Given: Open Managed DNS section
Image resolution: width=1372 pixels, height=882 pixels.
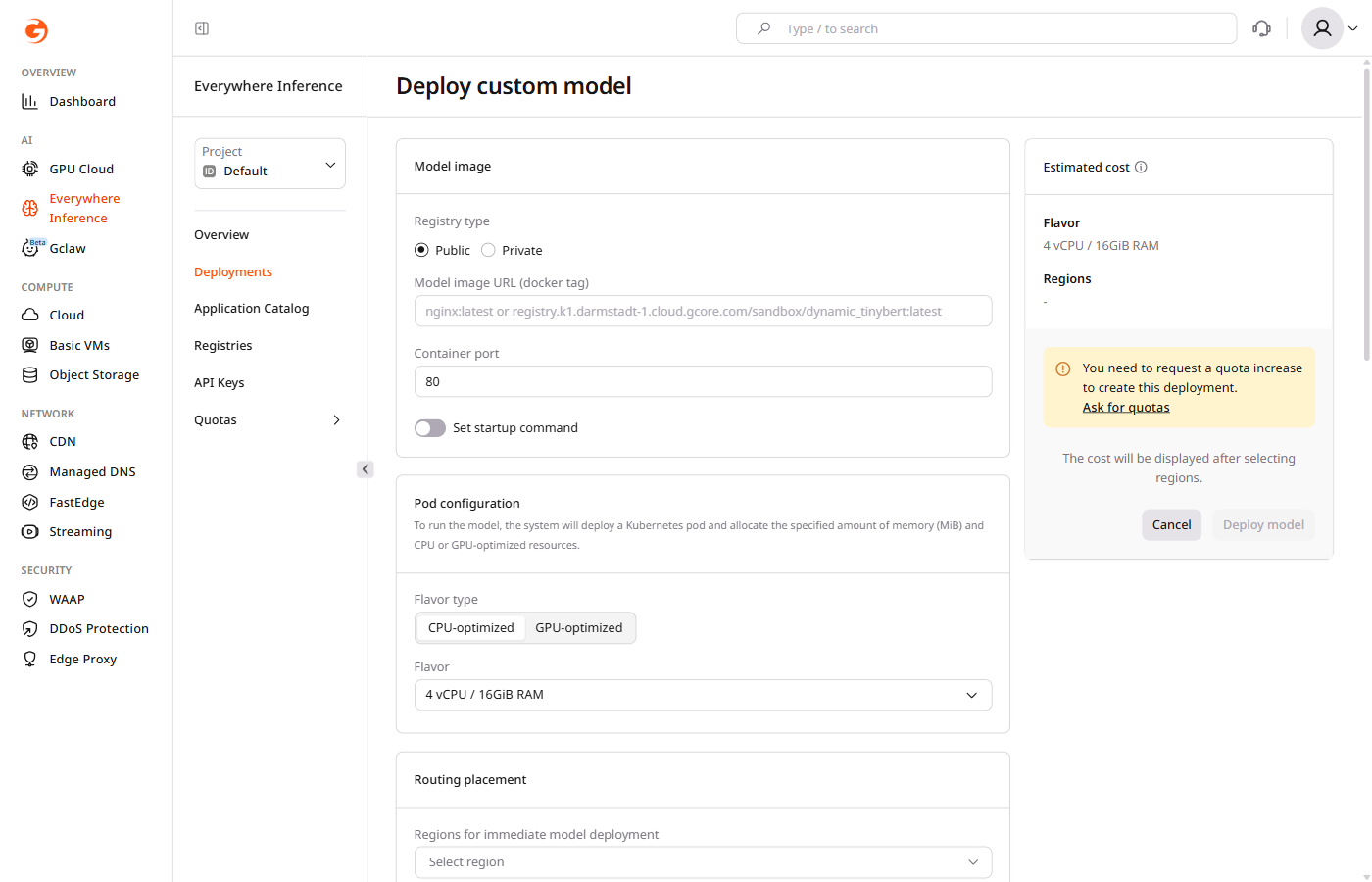Looking at the screenshot, I should 78,471.
